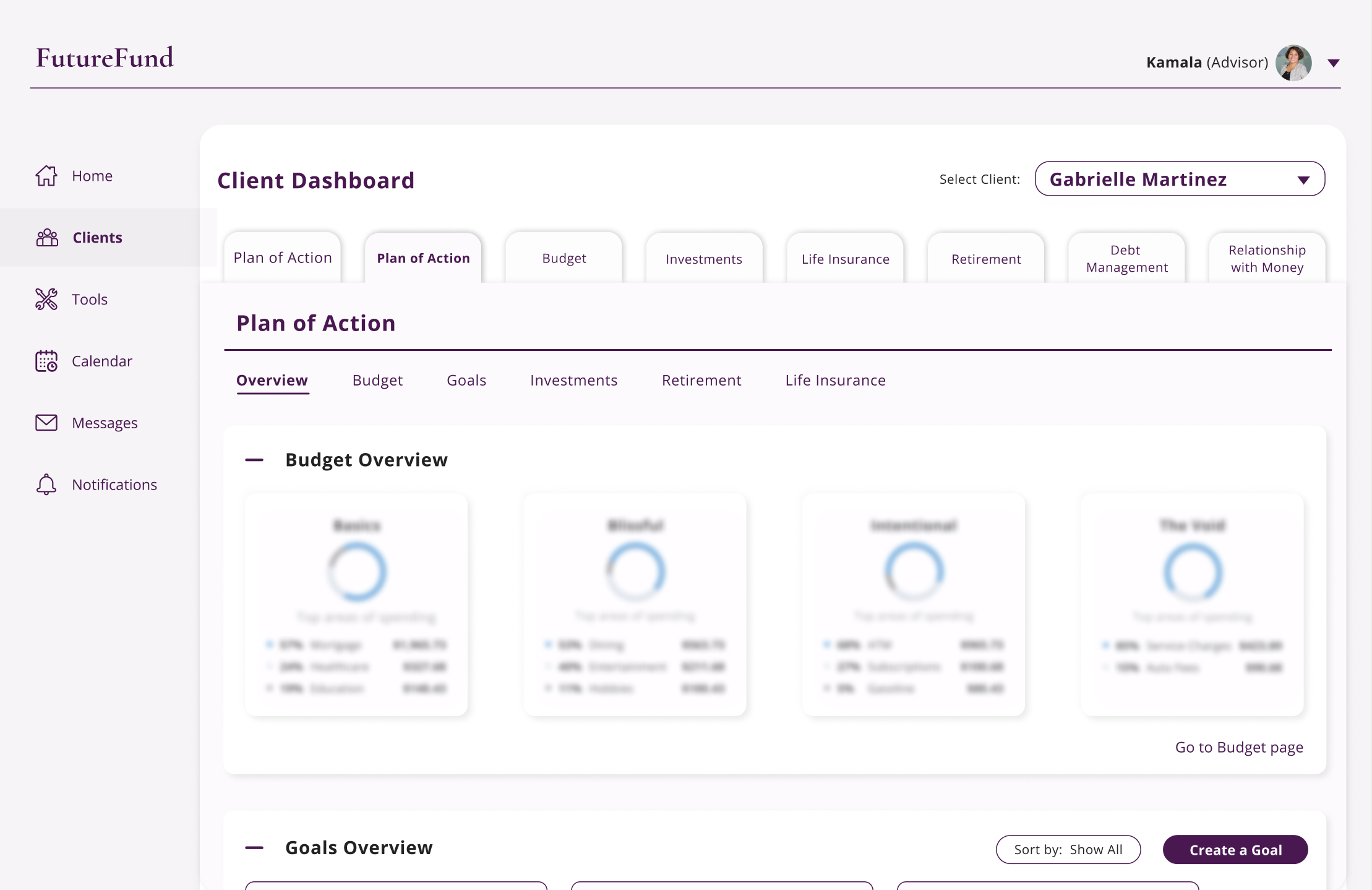Open Messages in the sidebar
This screenshot has height=890, width=1372.
[105, 423]
